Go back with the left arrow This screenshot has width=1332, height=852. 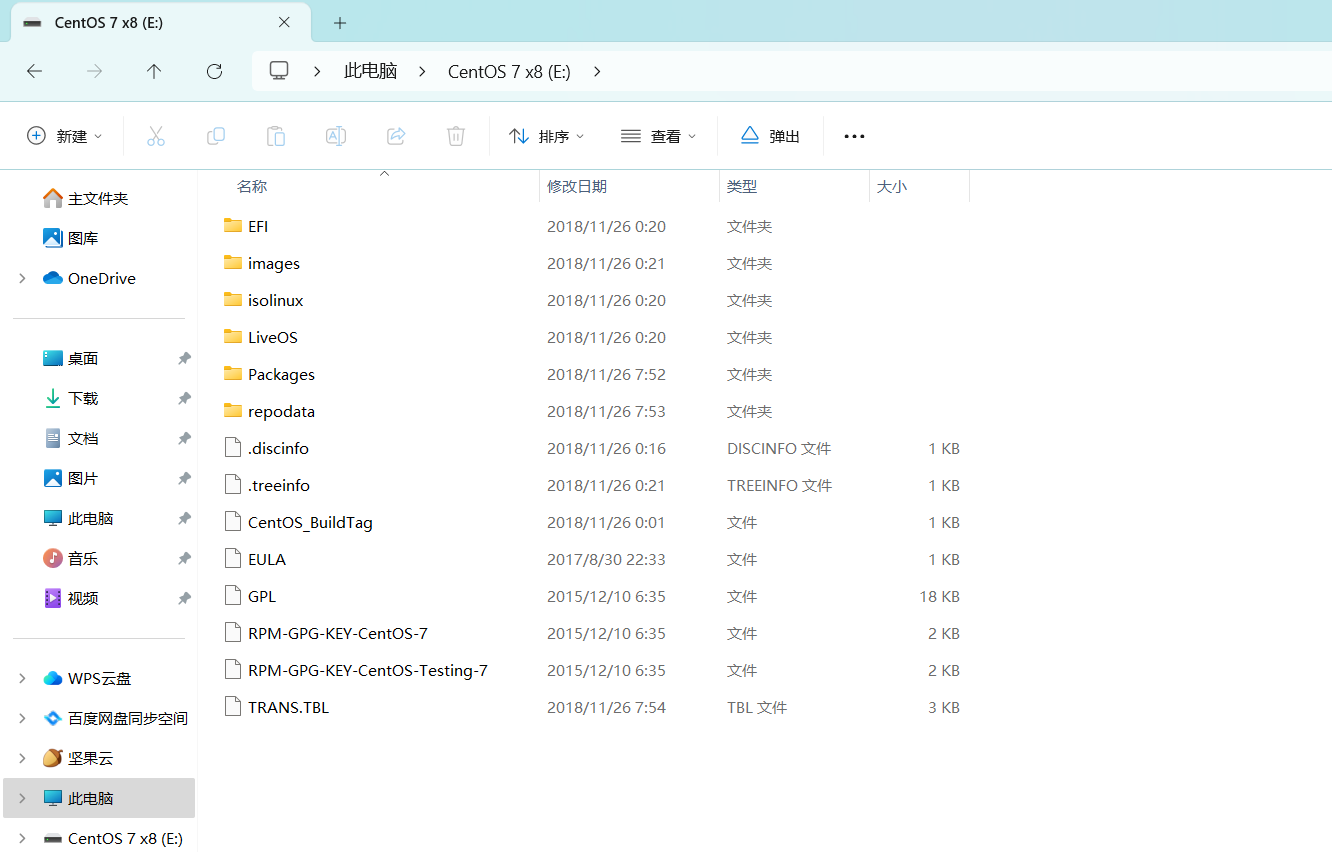(x=34, y=71)
